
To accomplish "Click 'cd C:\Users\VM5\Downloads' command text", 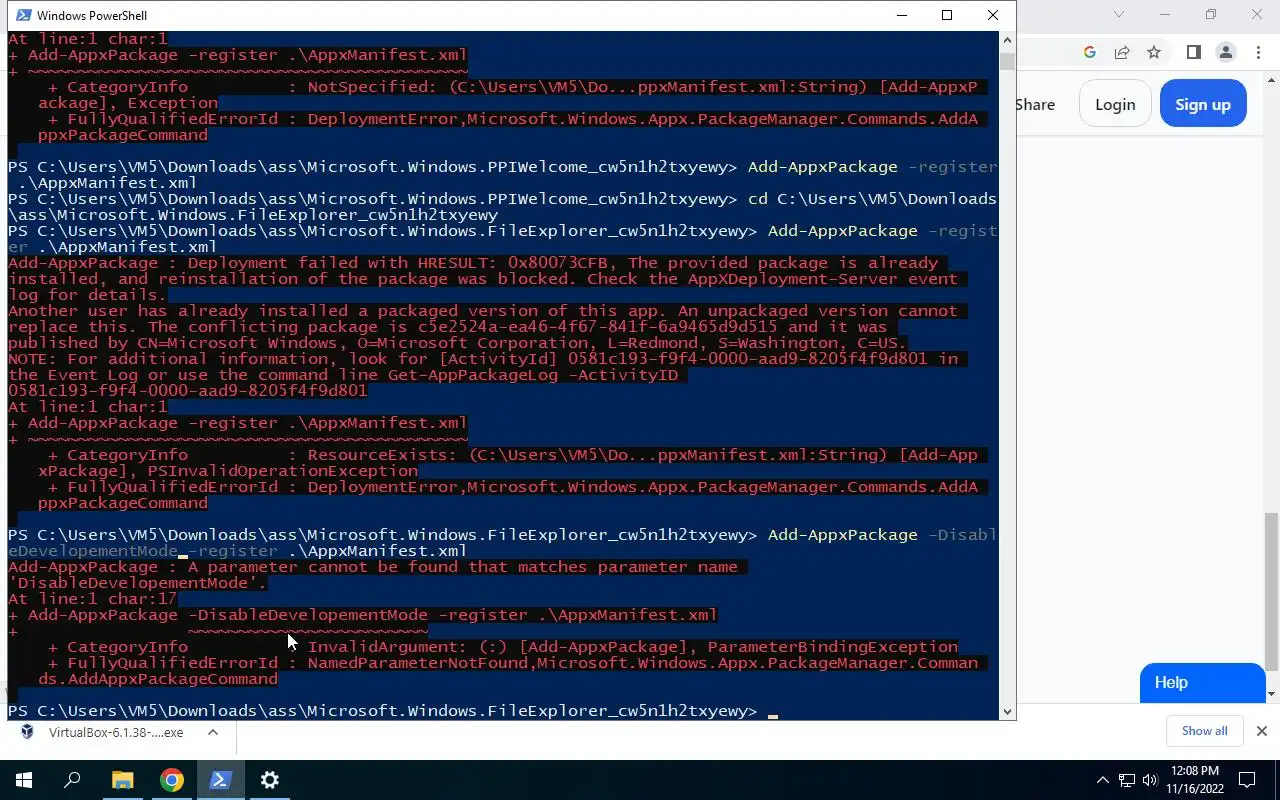I will click(x=872, y=199).
